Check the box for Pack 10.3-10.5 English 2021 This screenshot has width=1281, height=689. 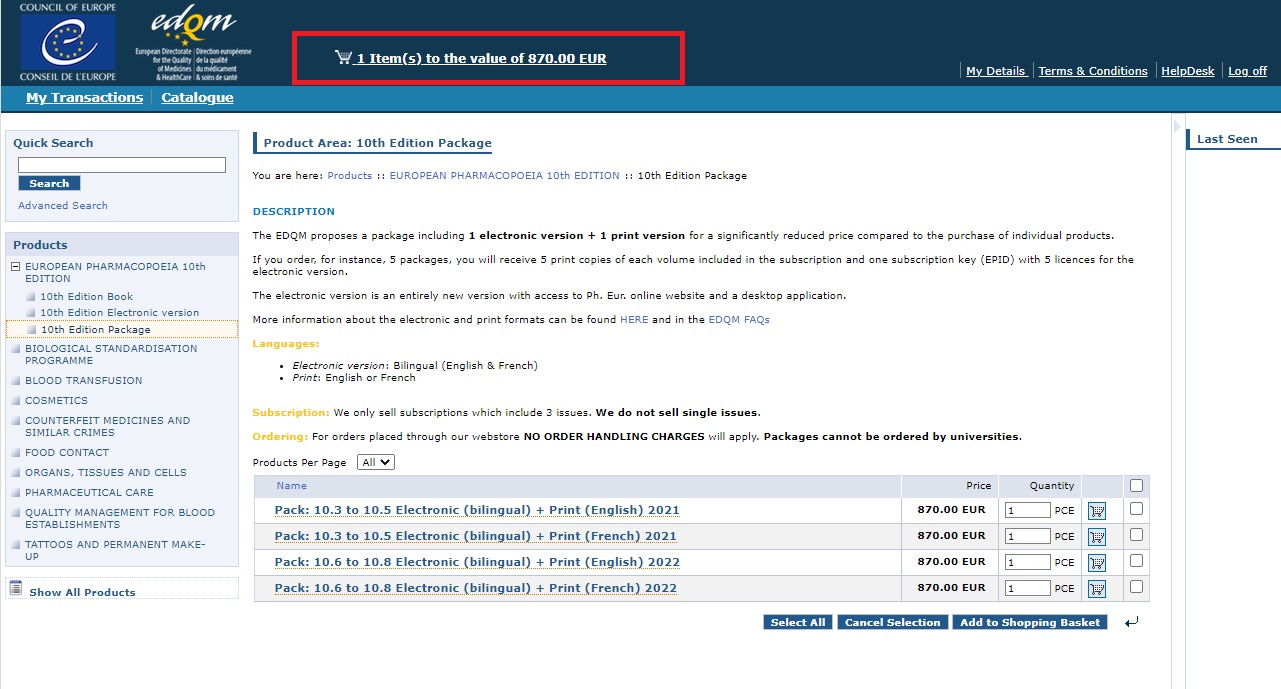pos(1136,509)
